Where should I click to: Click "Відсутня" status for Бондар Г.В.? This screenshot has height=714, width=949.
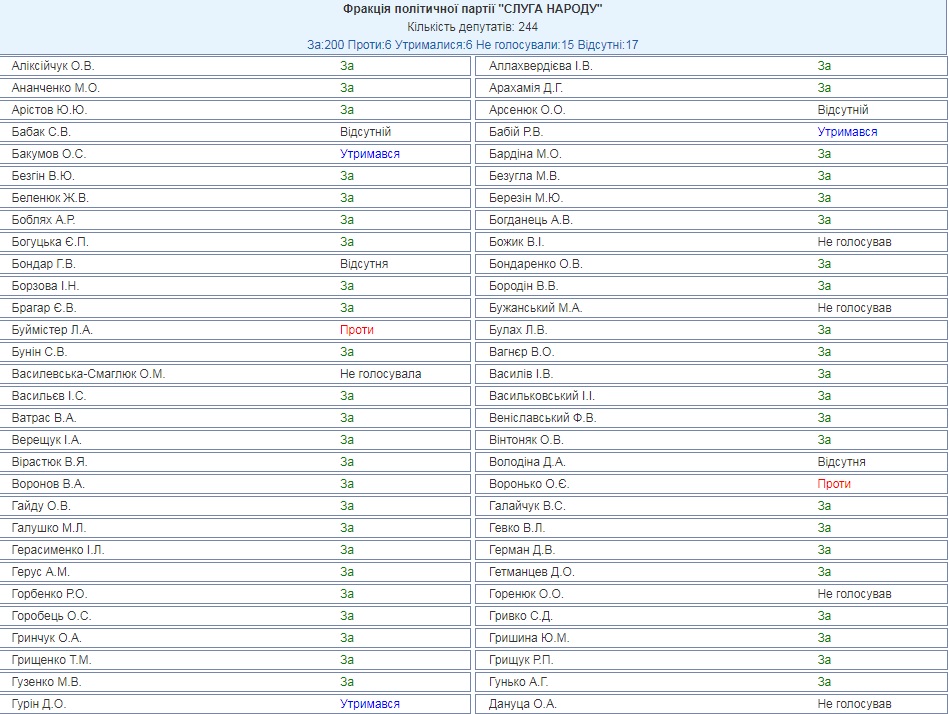point(364,264)
